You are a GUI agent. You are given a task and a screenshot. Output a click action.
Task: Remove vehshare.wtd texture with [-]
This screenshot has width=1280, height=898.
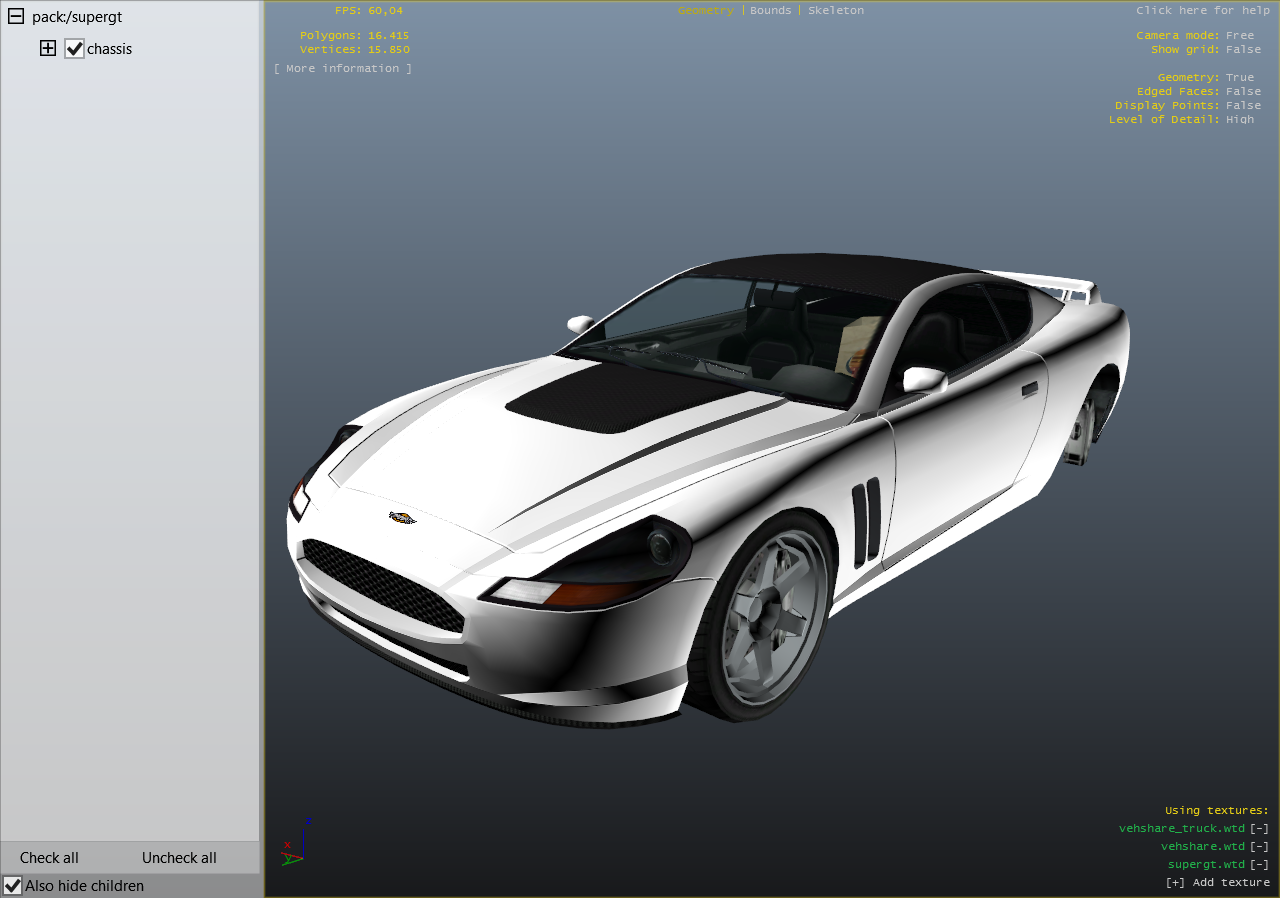(x=1259, y=846)
